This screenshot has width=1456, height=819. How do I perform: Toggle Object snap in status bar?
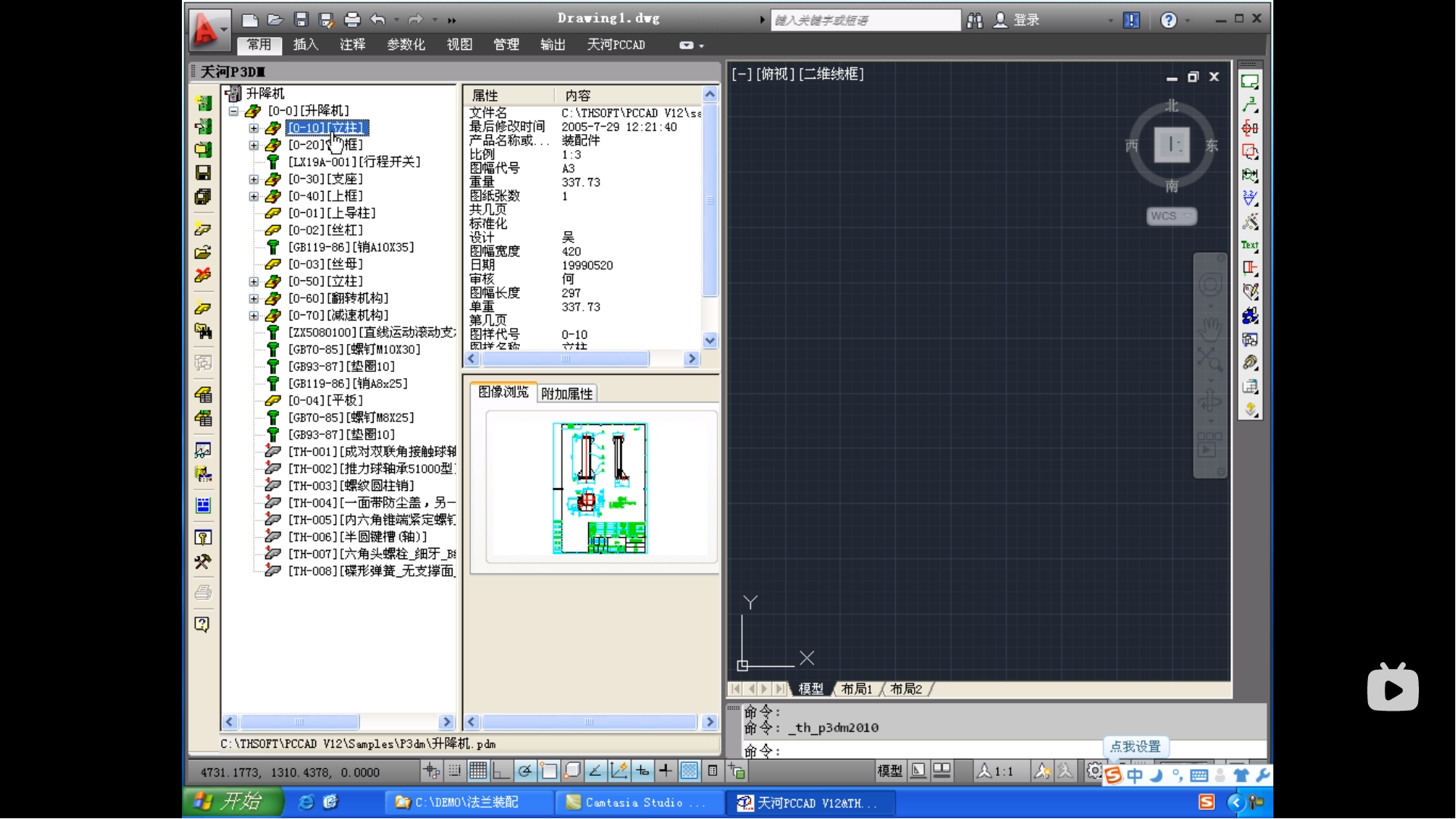[549, 771]
